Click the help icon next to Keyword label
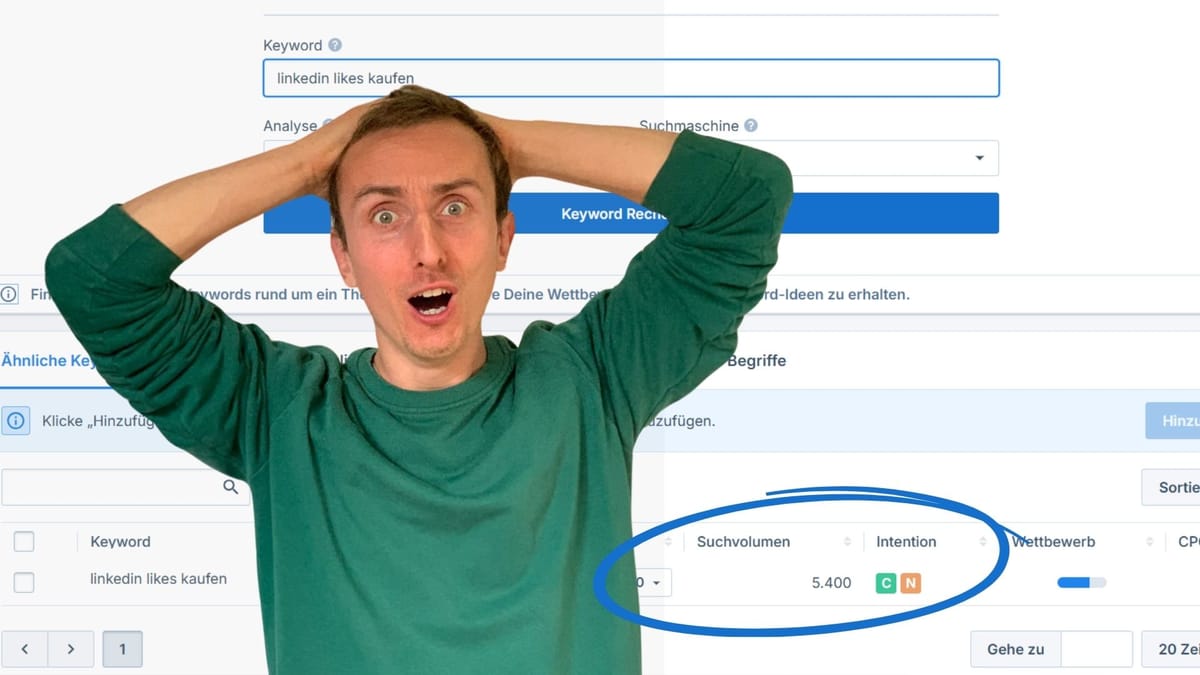Image resolution: width=1200 pixels, height=675 pixels. click(335, 45)
